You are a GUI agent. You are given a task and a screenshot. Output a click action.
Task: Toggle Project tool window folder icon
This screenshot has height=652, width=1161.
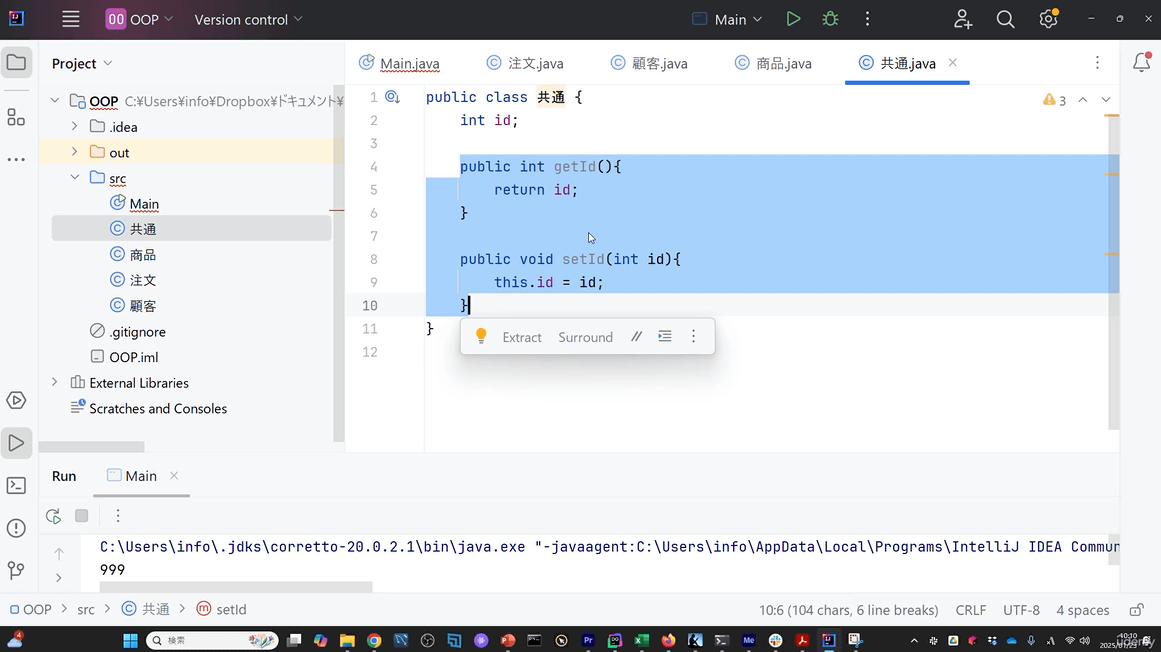tap(16, 63)
